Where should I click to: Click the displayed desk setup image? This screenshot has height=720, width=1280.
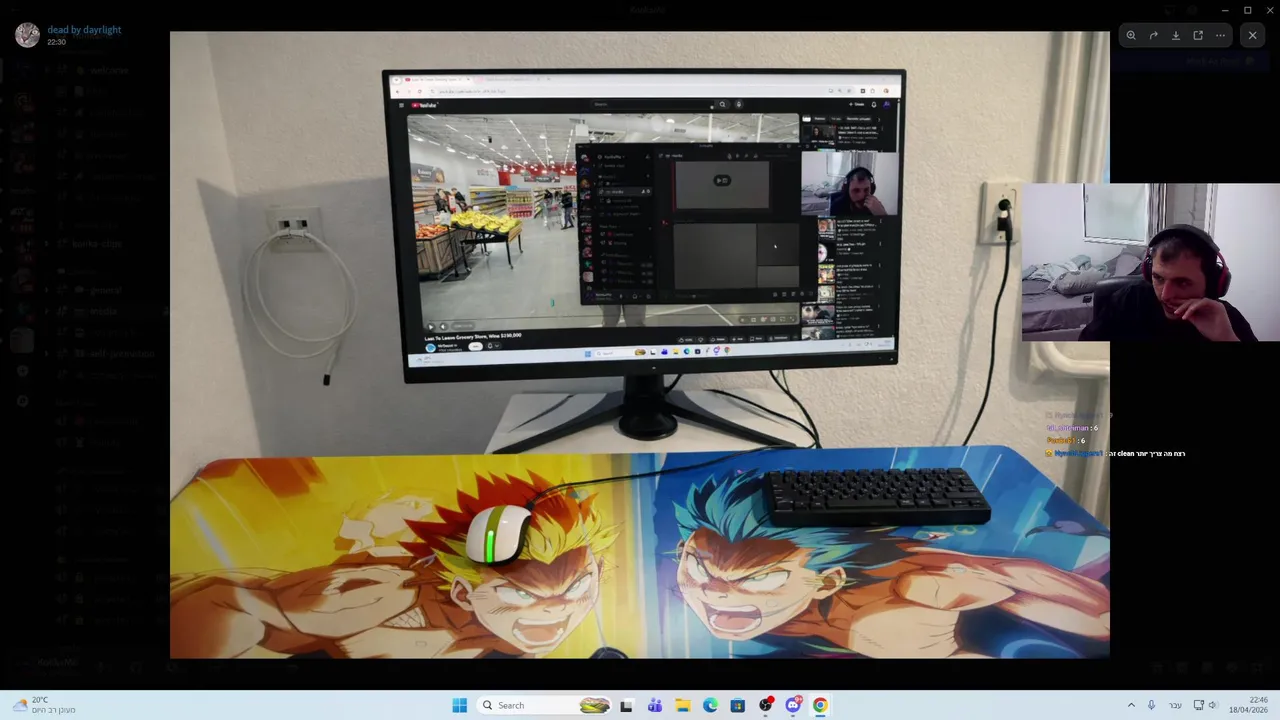tap(639, 344)
